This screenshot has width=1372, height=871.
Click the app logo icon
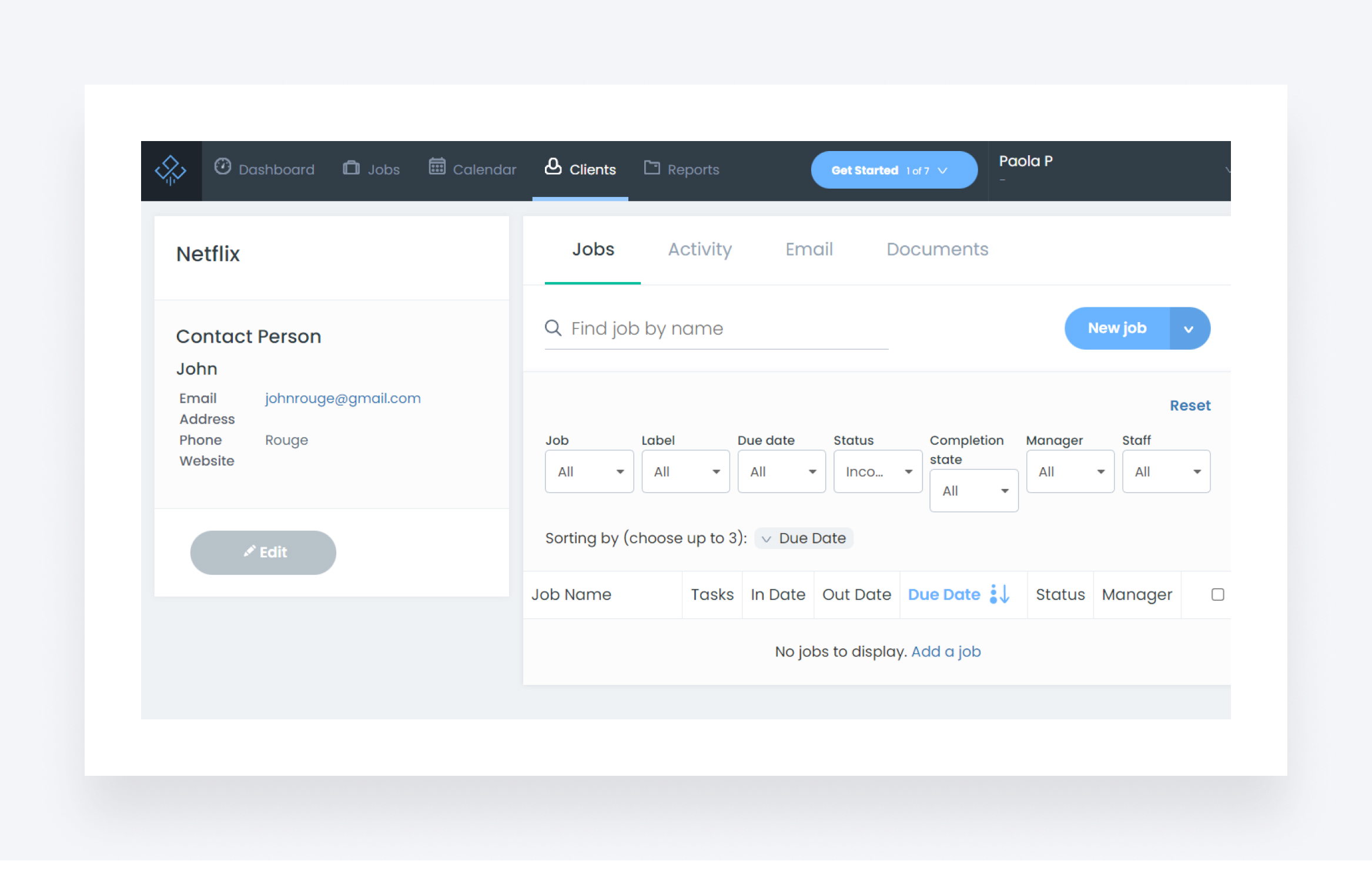(170, 170)
